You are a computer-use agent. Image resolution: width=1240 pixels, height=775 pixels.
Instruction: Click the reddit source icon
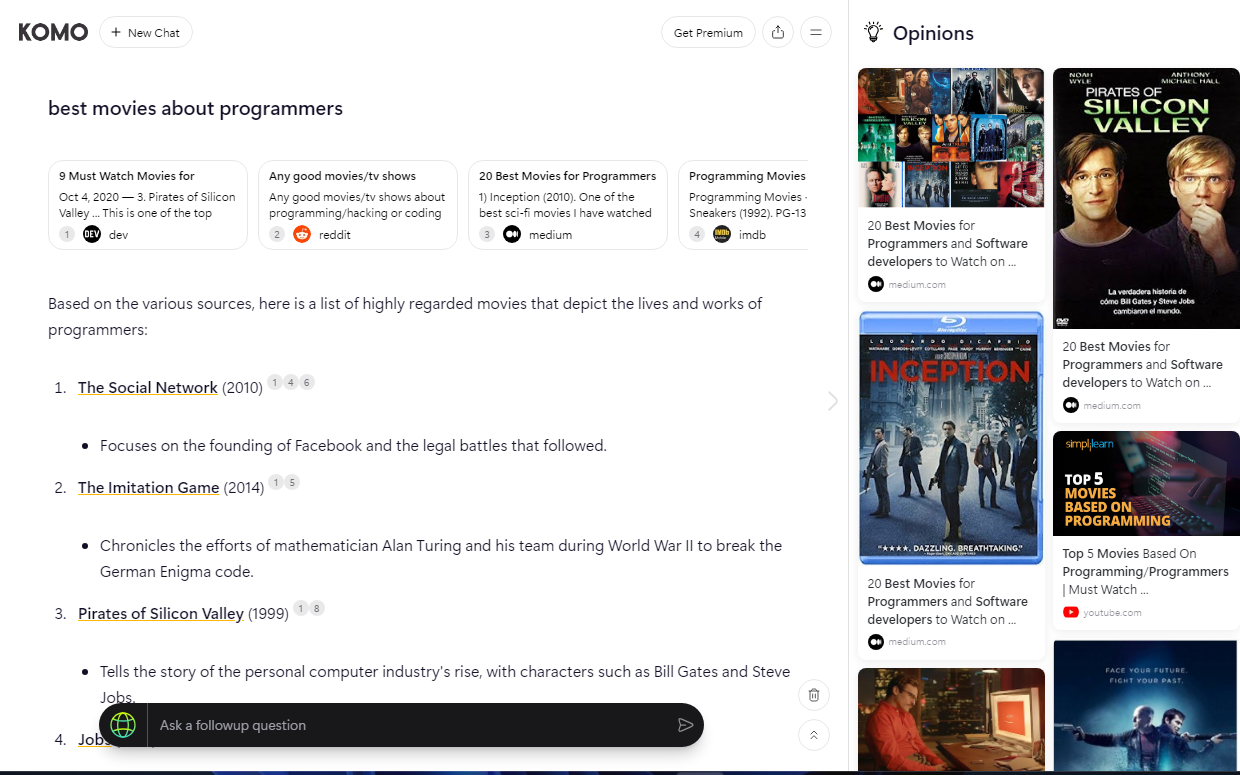click(x=302, y=234)
